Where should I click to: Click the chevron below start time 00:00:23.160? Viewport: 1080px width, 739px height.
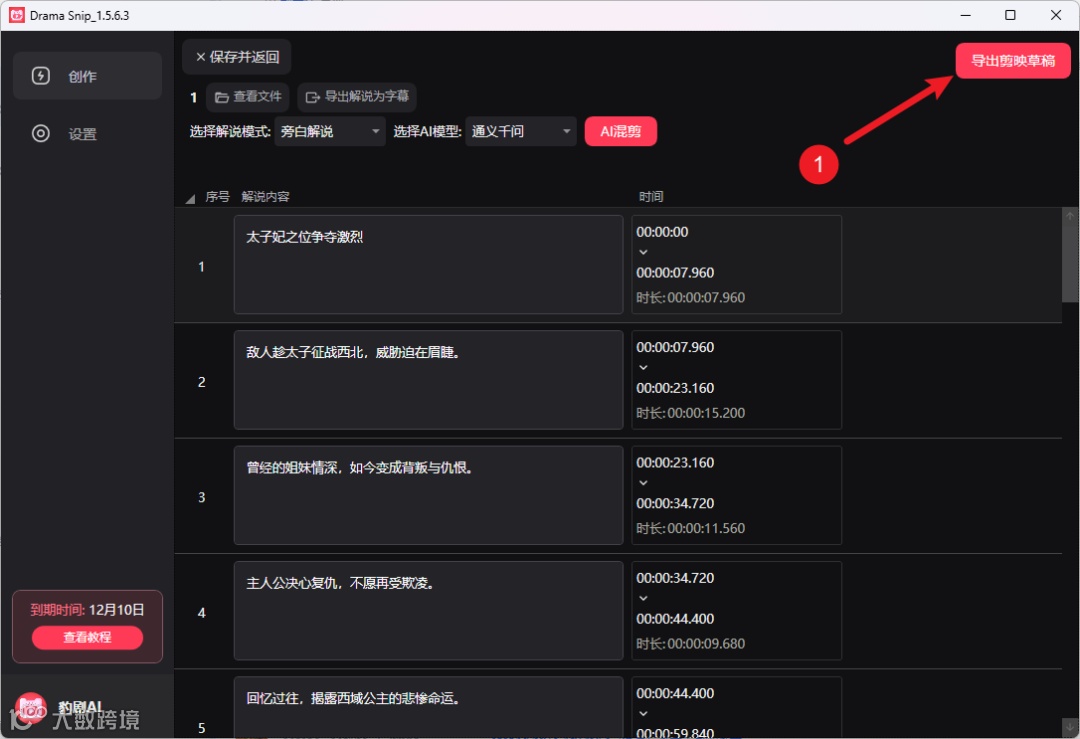pos(643,483)
